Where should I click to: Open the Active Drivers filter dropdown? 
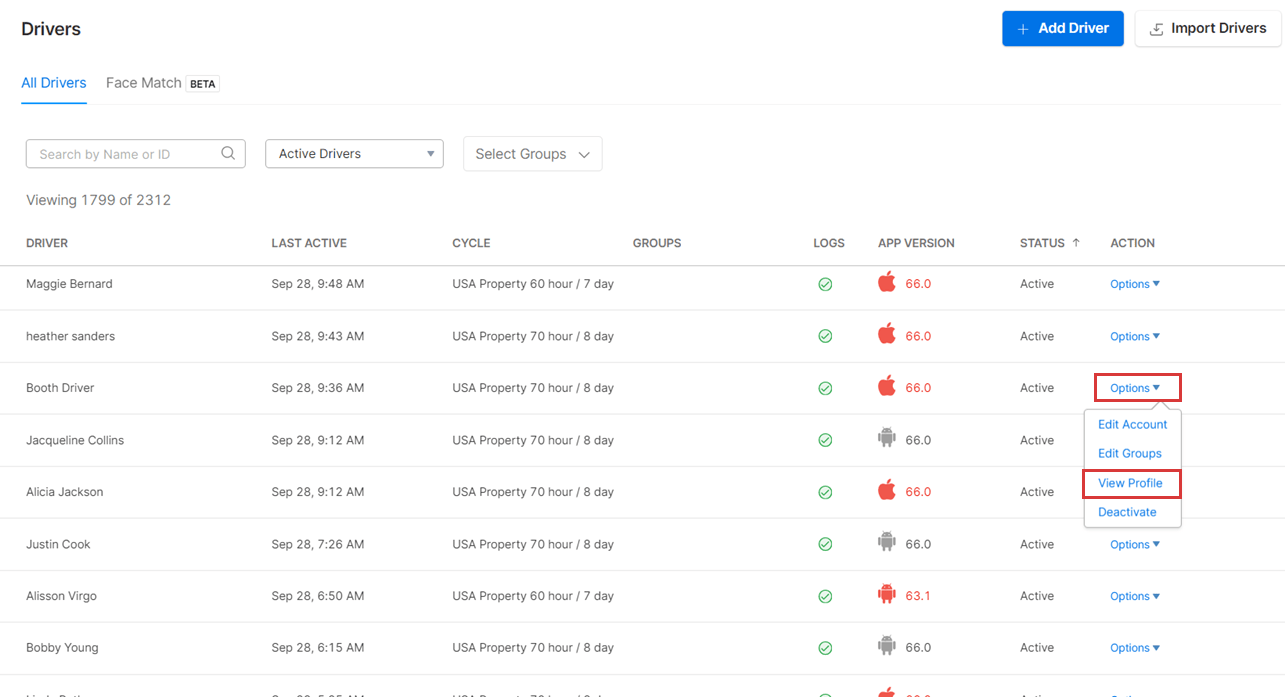[354, 153]
